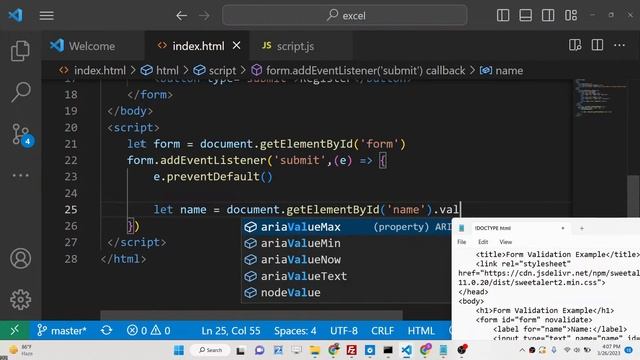Image resolution: width=640 pixels, height=360 pixels.
Task: Click Ln 25, Col 55 indicator
Action: (231, 330)
